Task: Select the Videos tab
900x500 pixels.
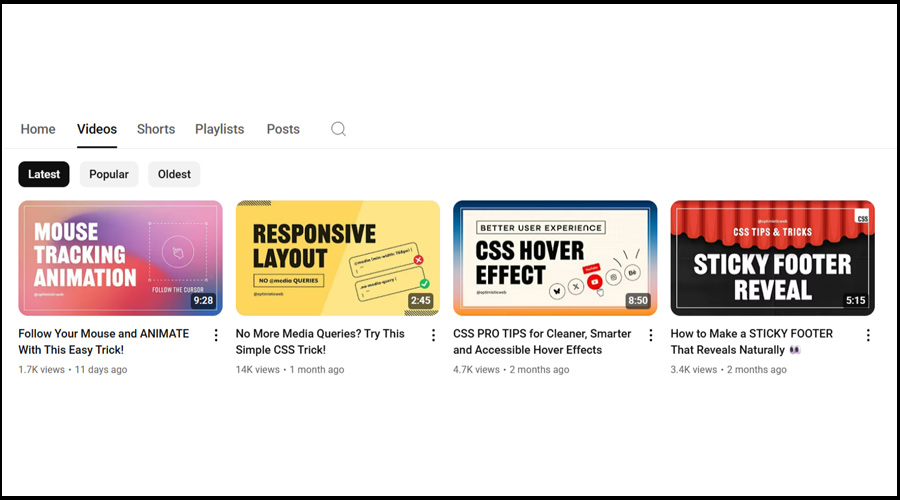Action: (x=97, y=129)
